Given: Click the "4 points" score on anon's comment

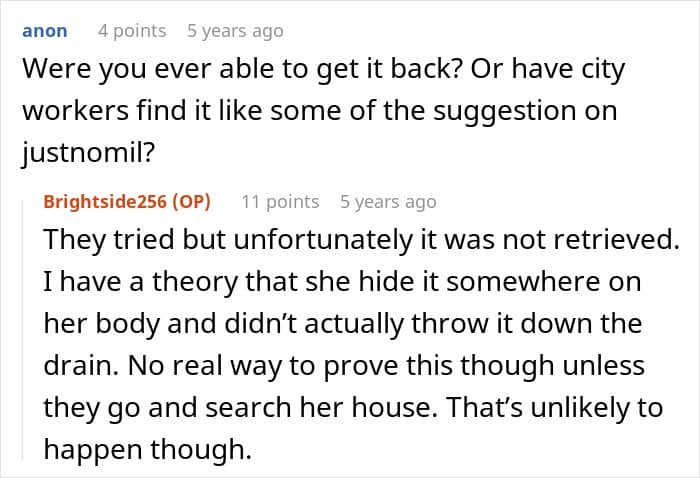Looking at the screenshot, I should point(132,31).
